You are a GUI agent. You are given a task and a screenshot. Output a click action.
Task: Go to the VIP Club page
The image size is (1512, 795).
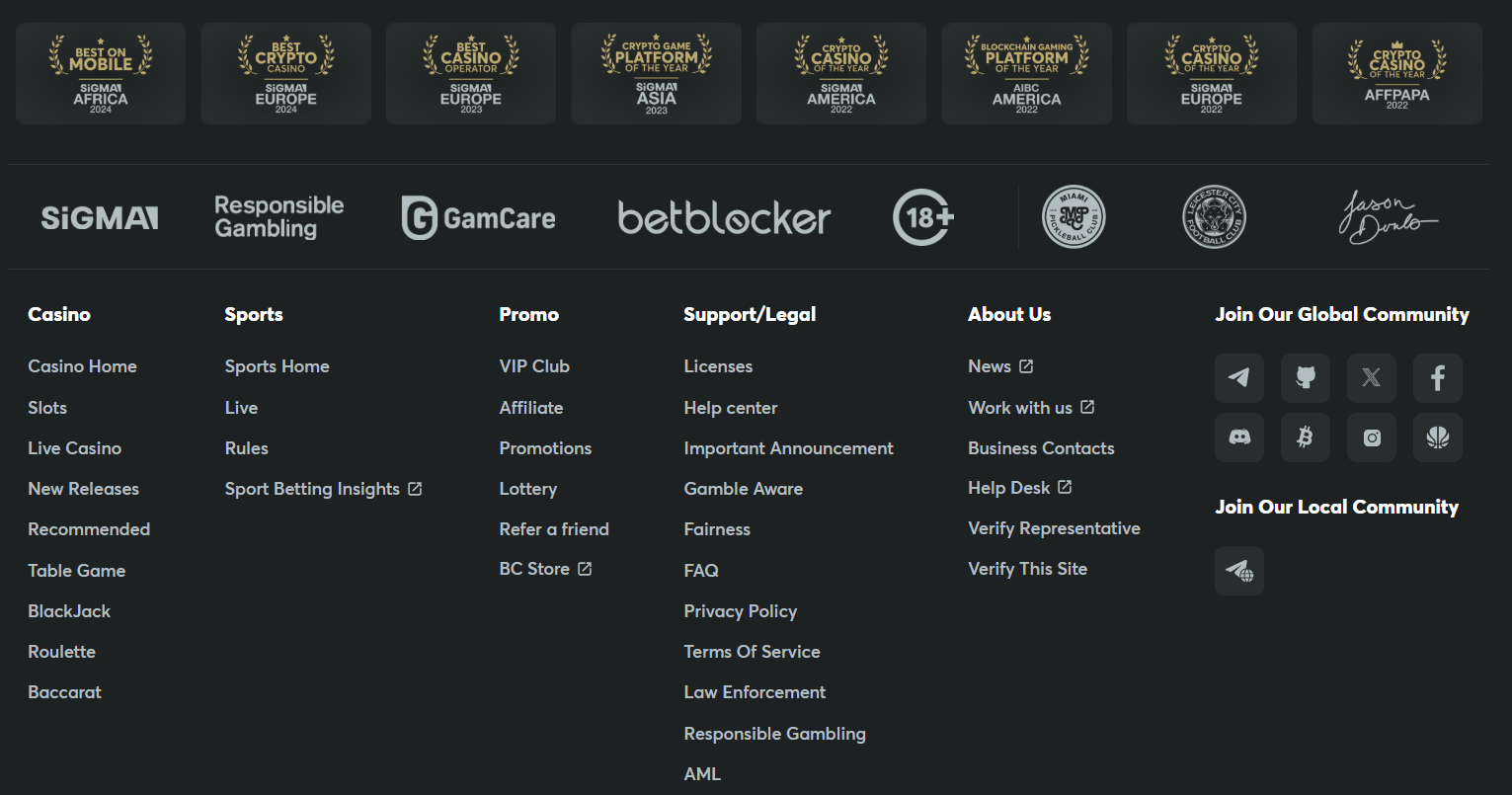pyautogui.click(x=534, y=366)
